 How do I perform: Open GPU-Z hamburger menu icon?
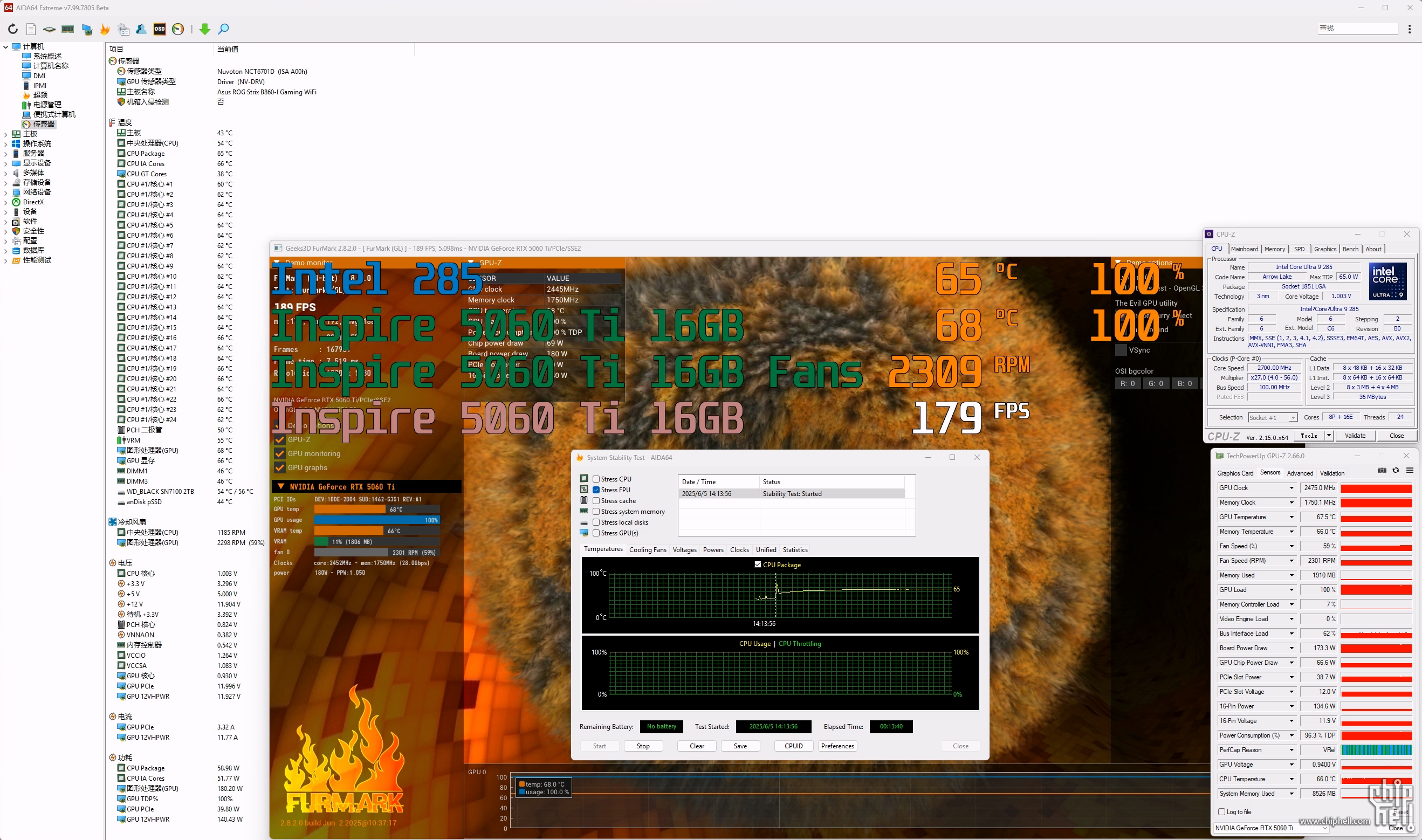click(1410, 470)
